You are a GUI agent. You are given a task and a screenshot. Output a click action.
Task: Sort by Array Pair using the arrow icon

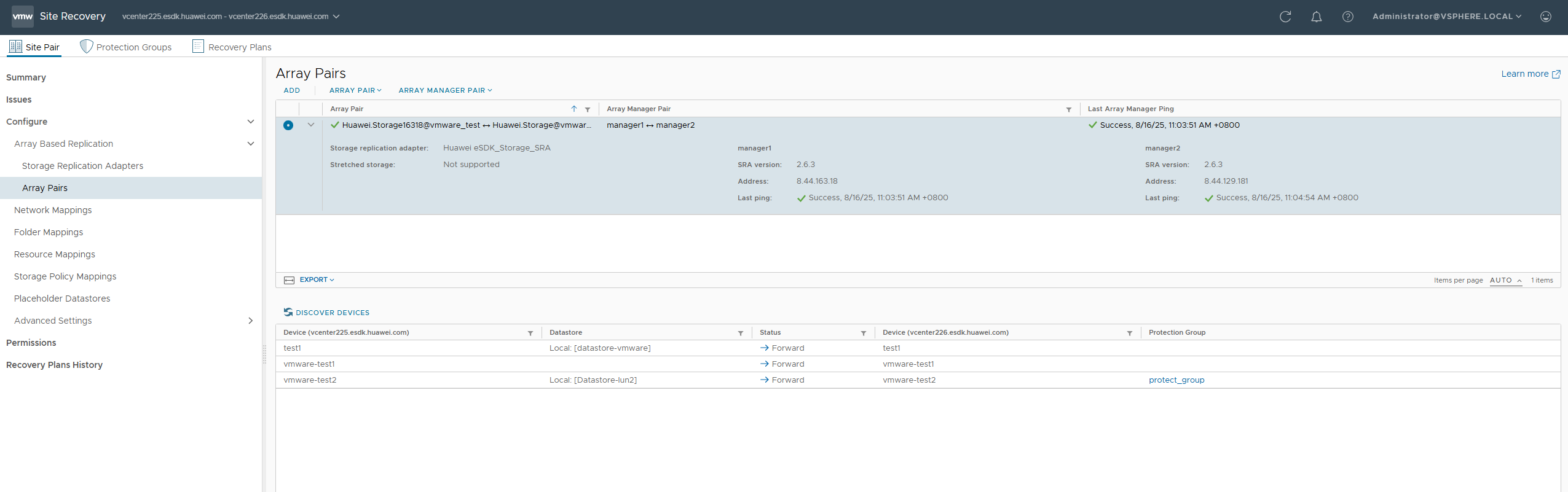click(574, 109)
